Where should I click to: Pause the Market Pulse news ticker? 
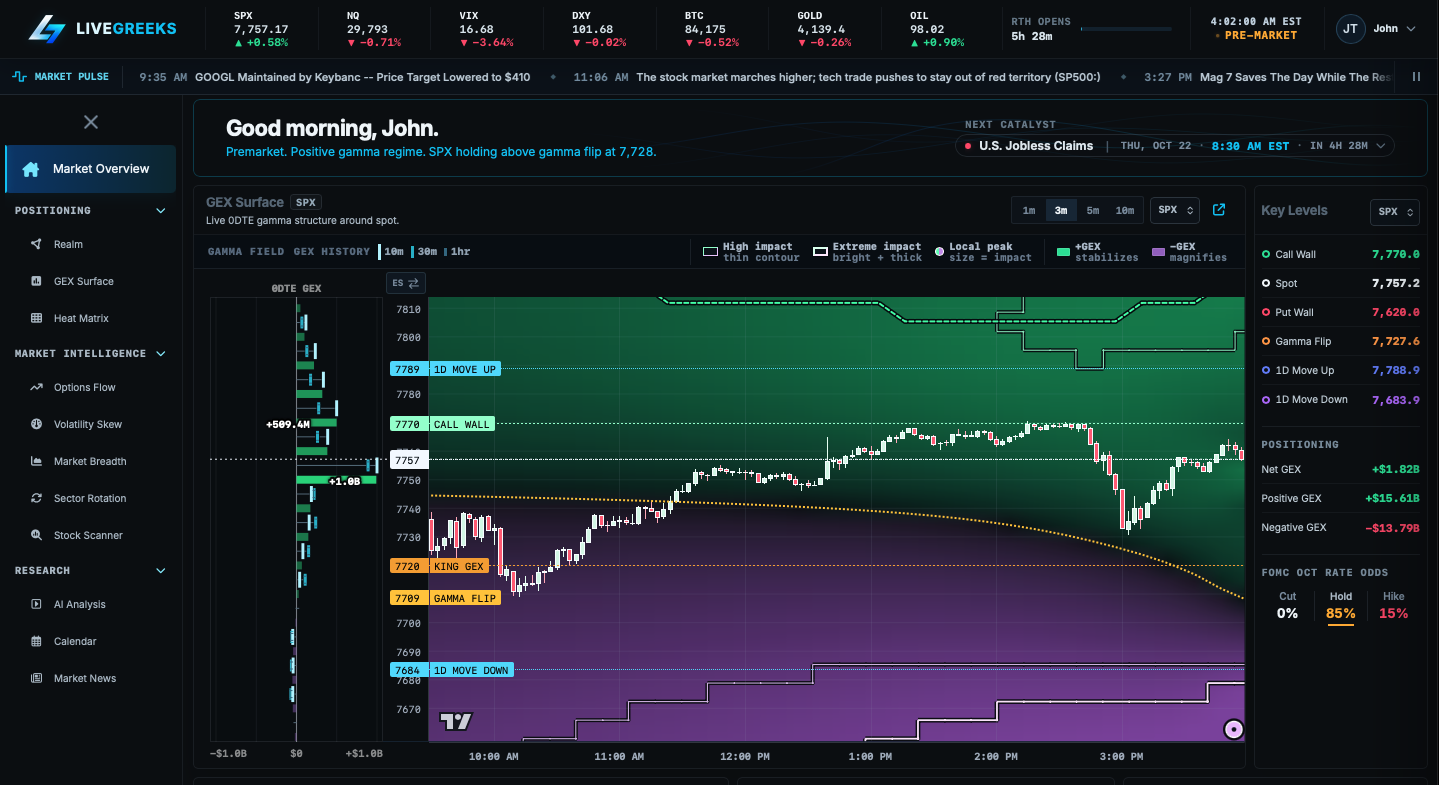click(x=1416, y=77)
